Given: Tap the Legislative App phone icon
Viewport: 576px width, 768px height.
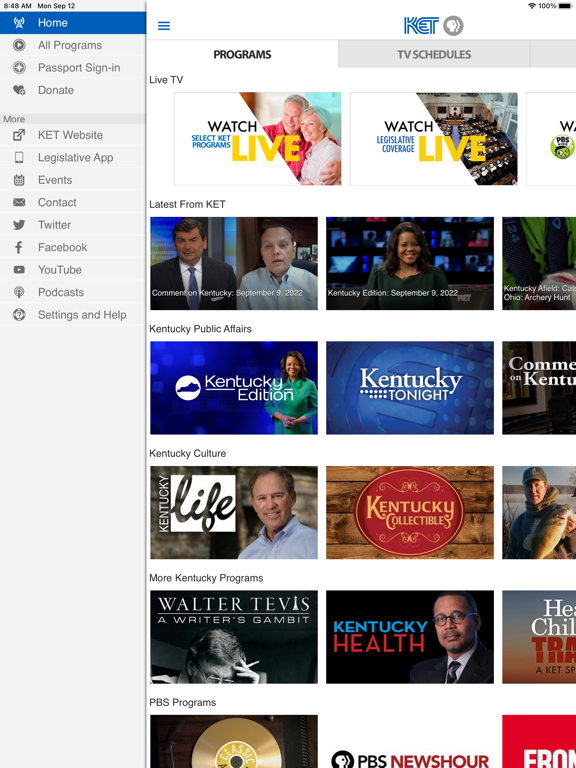Looking at the screenshot, I should [x=19, y=157].
